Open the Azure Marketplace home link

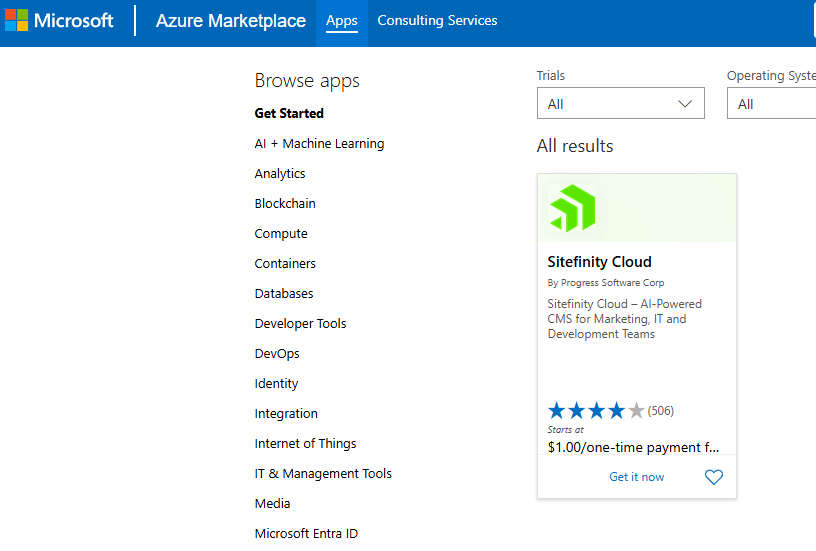pyautogui.click(x=231, y=21)
